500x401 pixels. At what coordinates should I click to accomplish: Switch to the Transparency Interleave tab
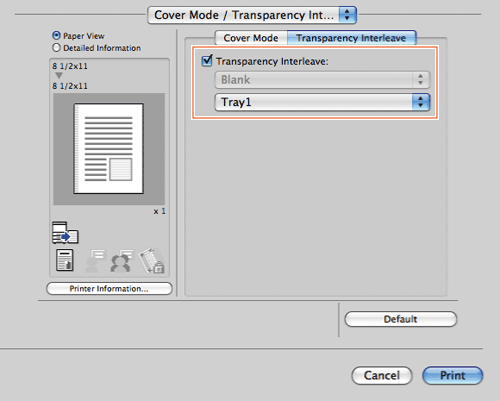(x=351, y=38)
